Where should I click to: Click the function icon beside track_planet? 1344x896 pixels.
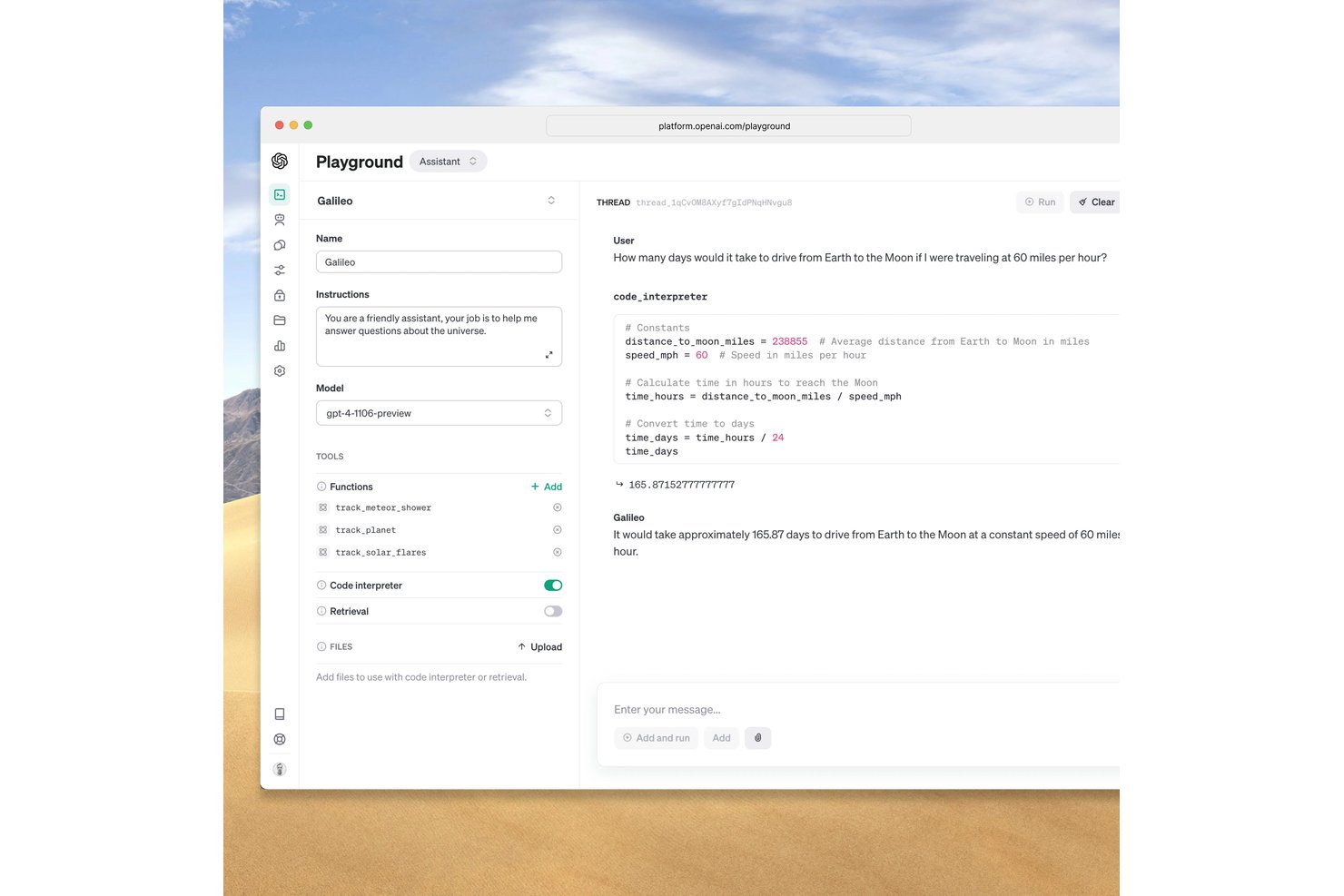coord(322,530)
